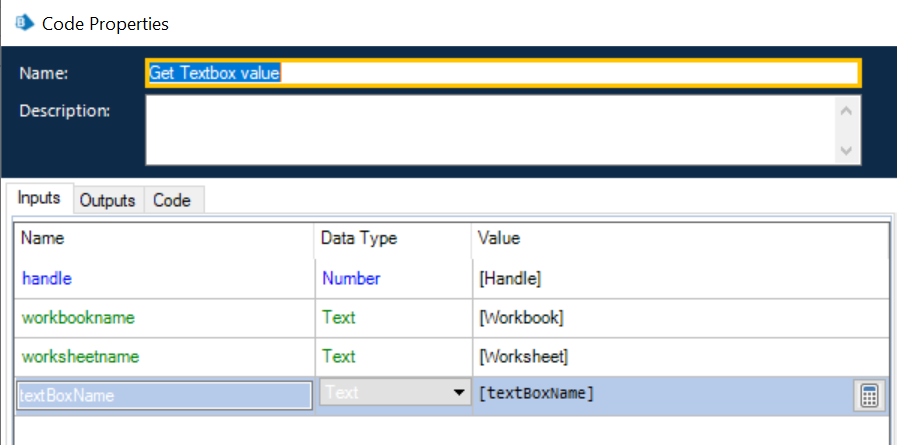This screenshot has width=897, height=445.
Task: Click the Name field containing Get Textbox value
Action: [501, 74]
